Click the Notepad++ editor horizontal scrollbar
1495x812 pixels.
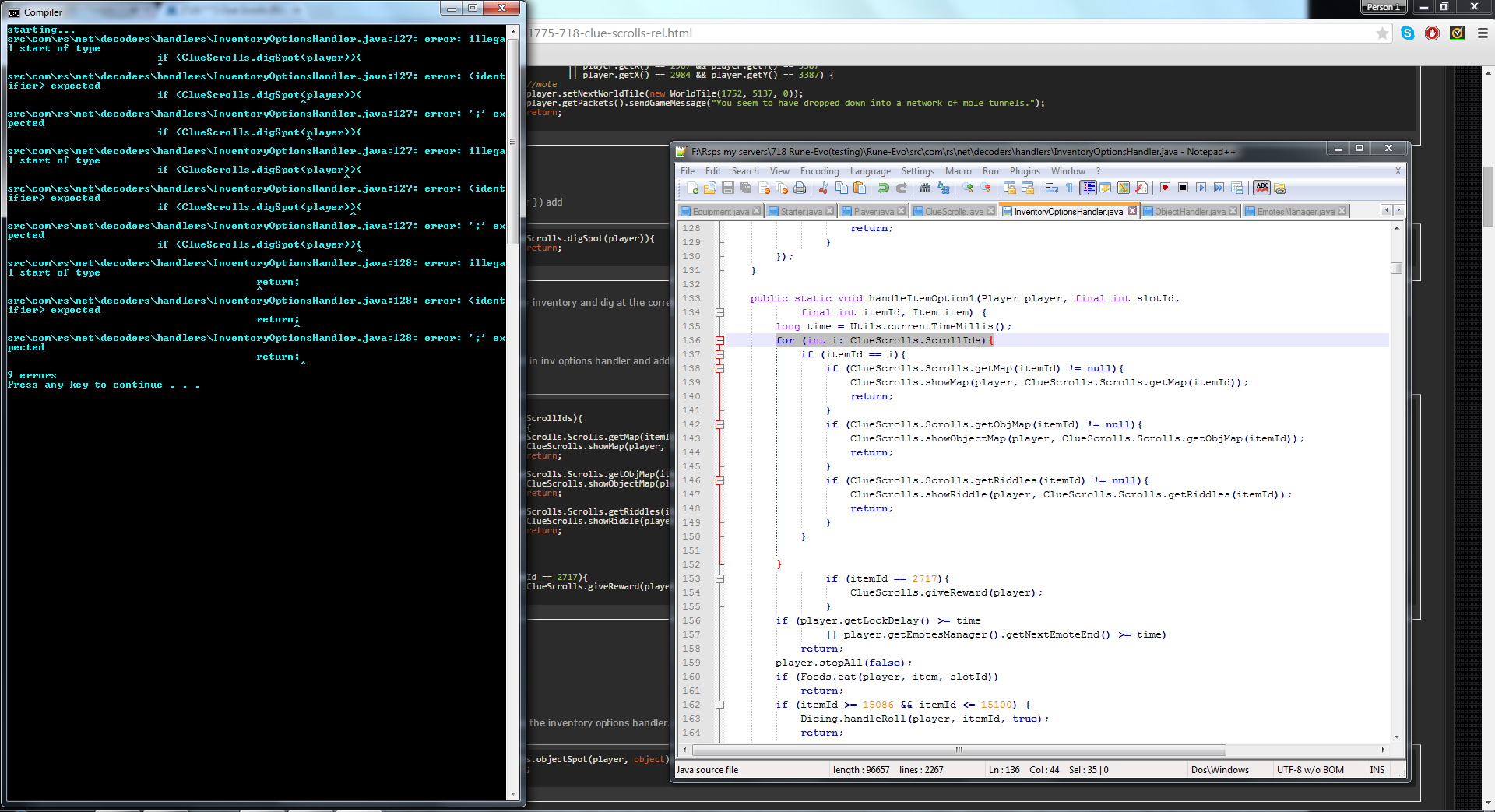tap(959, 750)
